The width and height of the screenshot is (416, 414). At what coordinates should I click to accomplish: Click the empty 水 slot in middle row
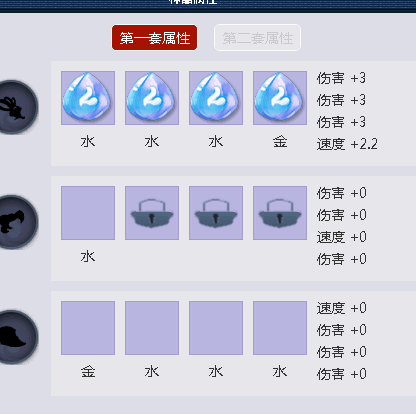(x=88, y=213)
